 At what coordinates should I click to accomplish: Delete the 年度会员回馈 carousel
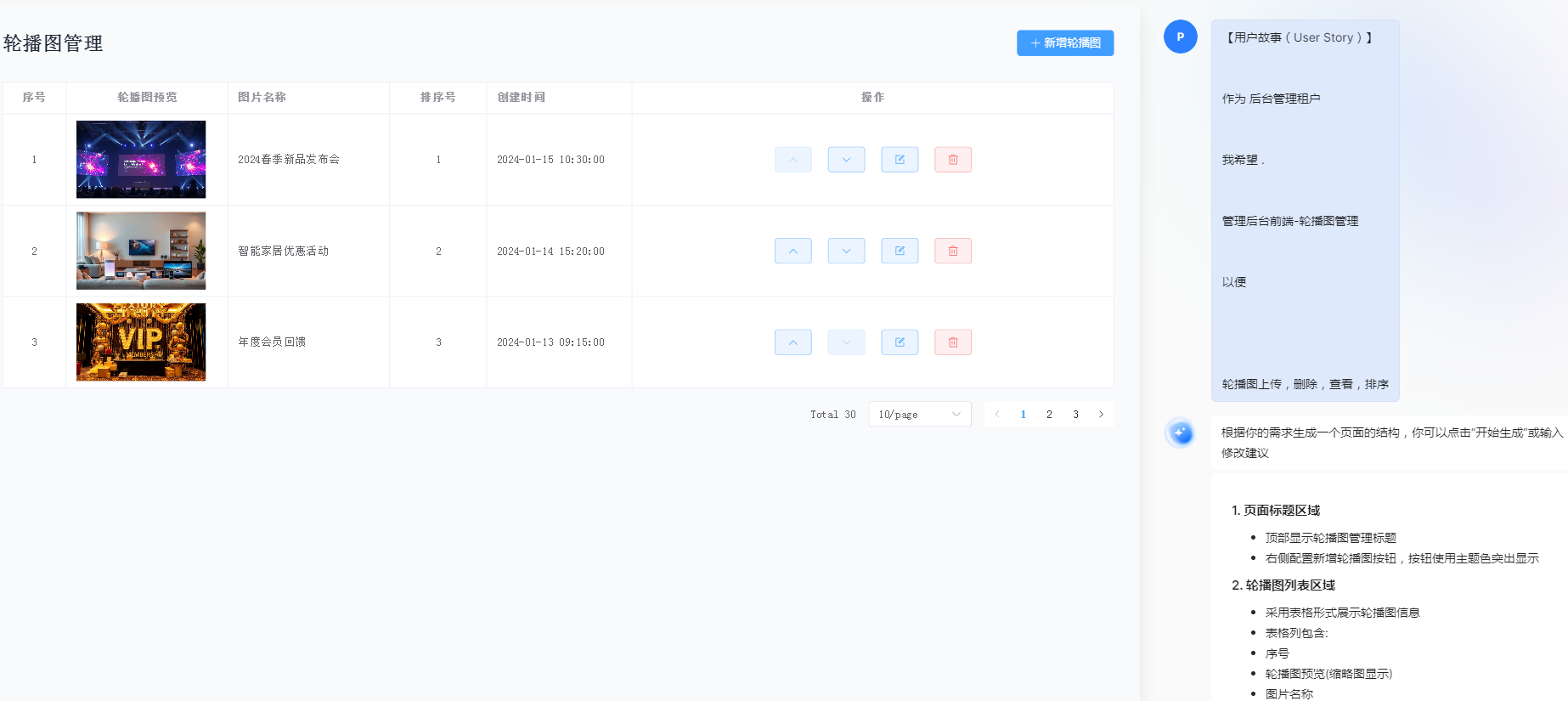point(953,342)
